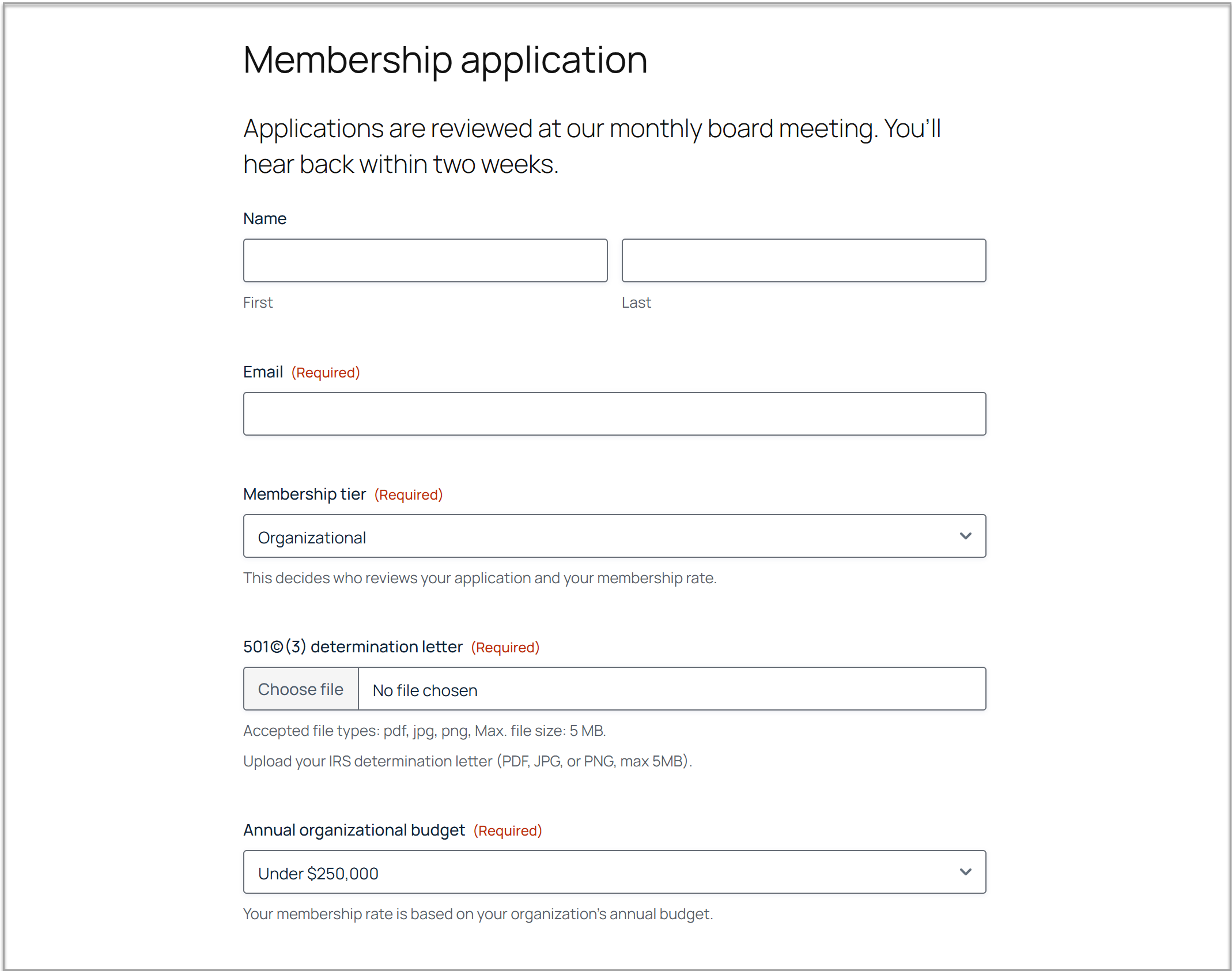
Task: Click the 501(c)(3) determination letter label
Action: point(353,647)
